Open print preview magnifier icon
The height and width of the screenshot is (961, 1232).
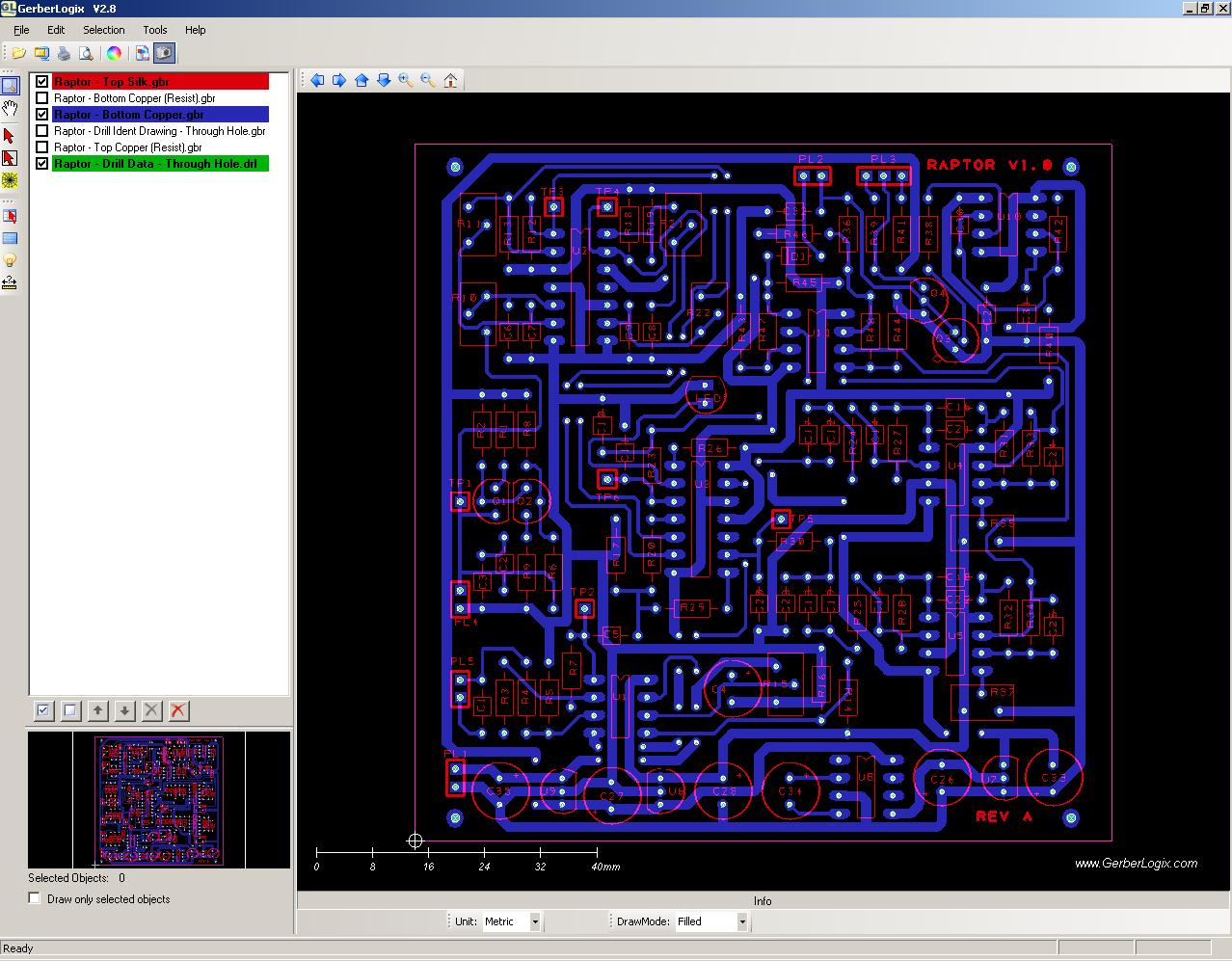point(86,53)
